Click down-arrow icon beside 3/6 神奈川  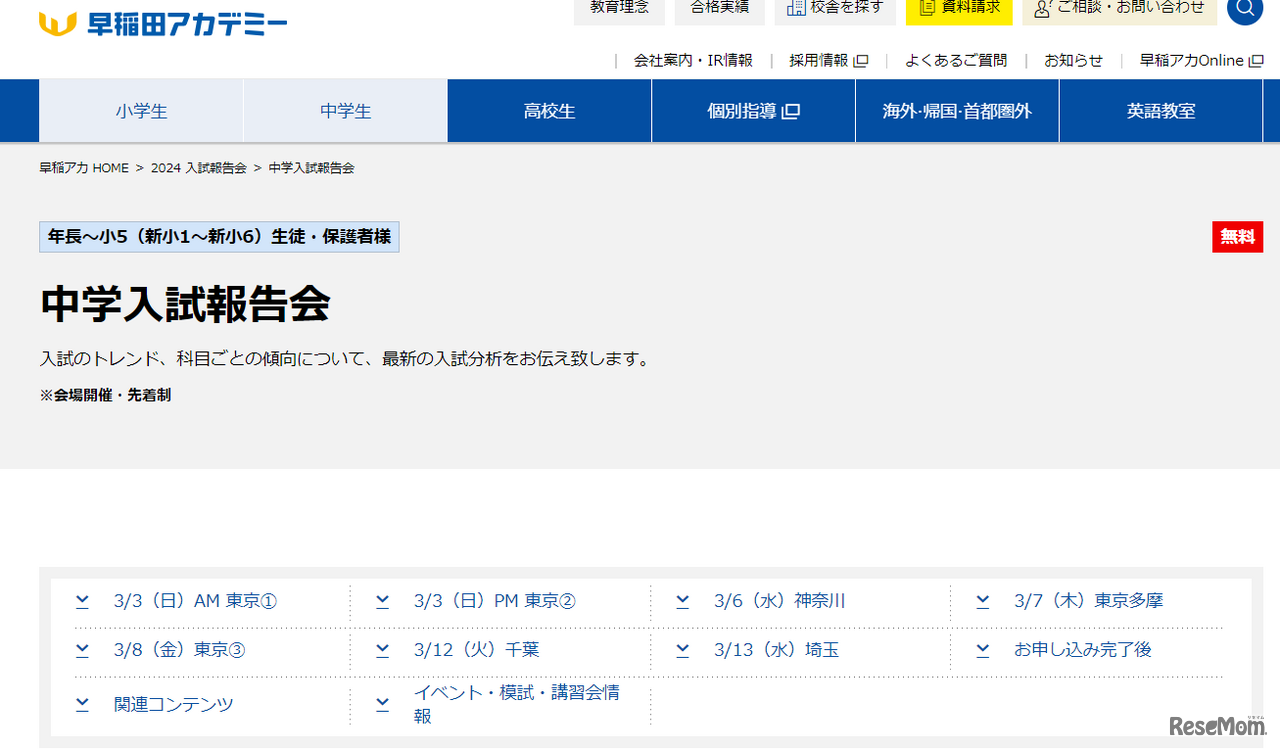(682, 601)
